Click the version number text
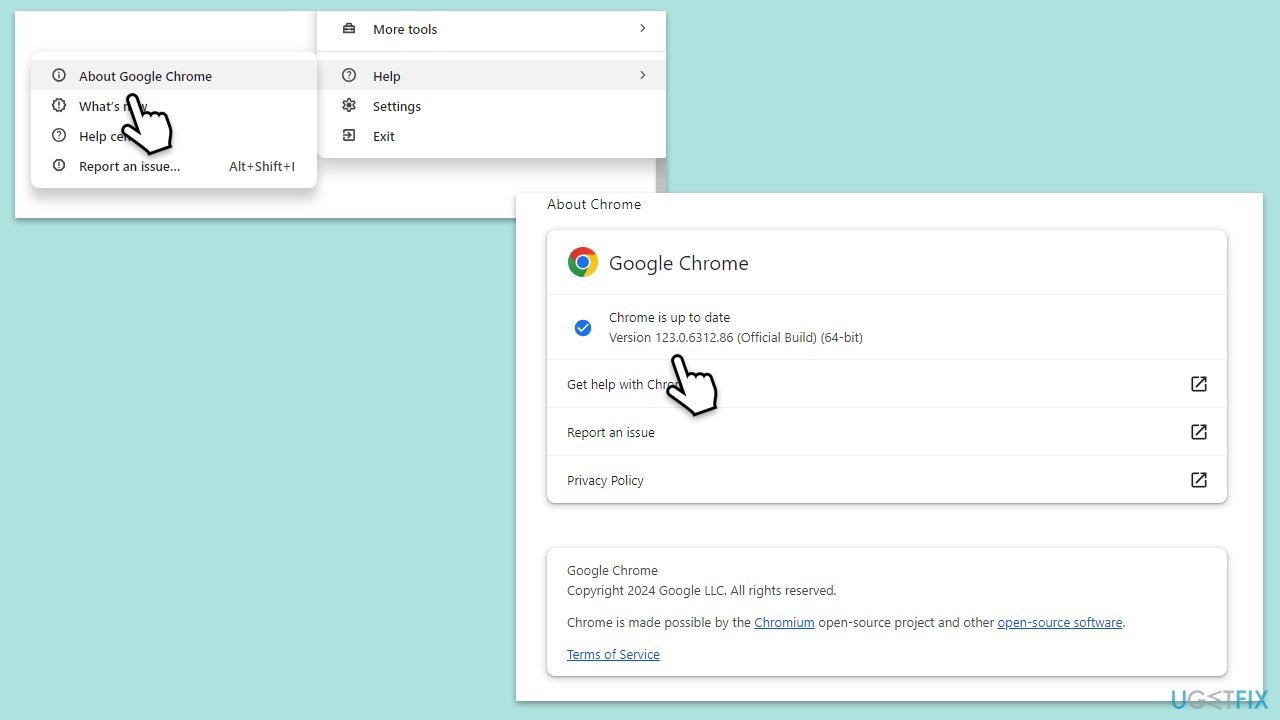This screenshot has height=720, width=1280. [x=736, y=338]
